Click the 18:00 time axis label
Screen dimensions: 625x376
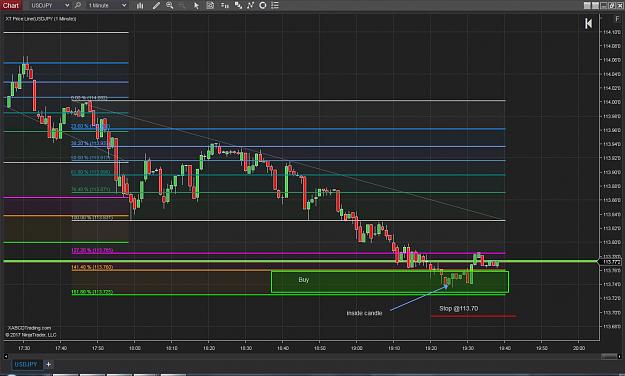pyautogui.click(x=135, y=348)
